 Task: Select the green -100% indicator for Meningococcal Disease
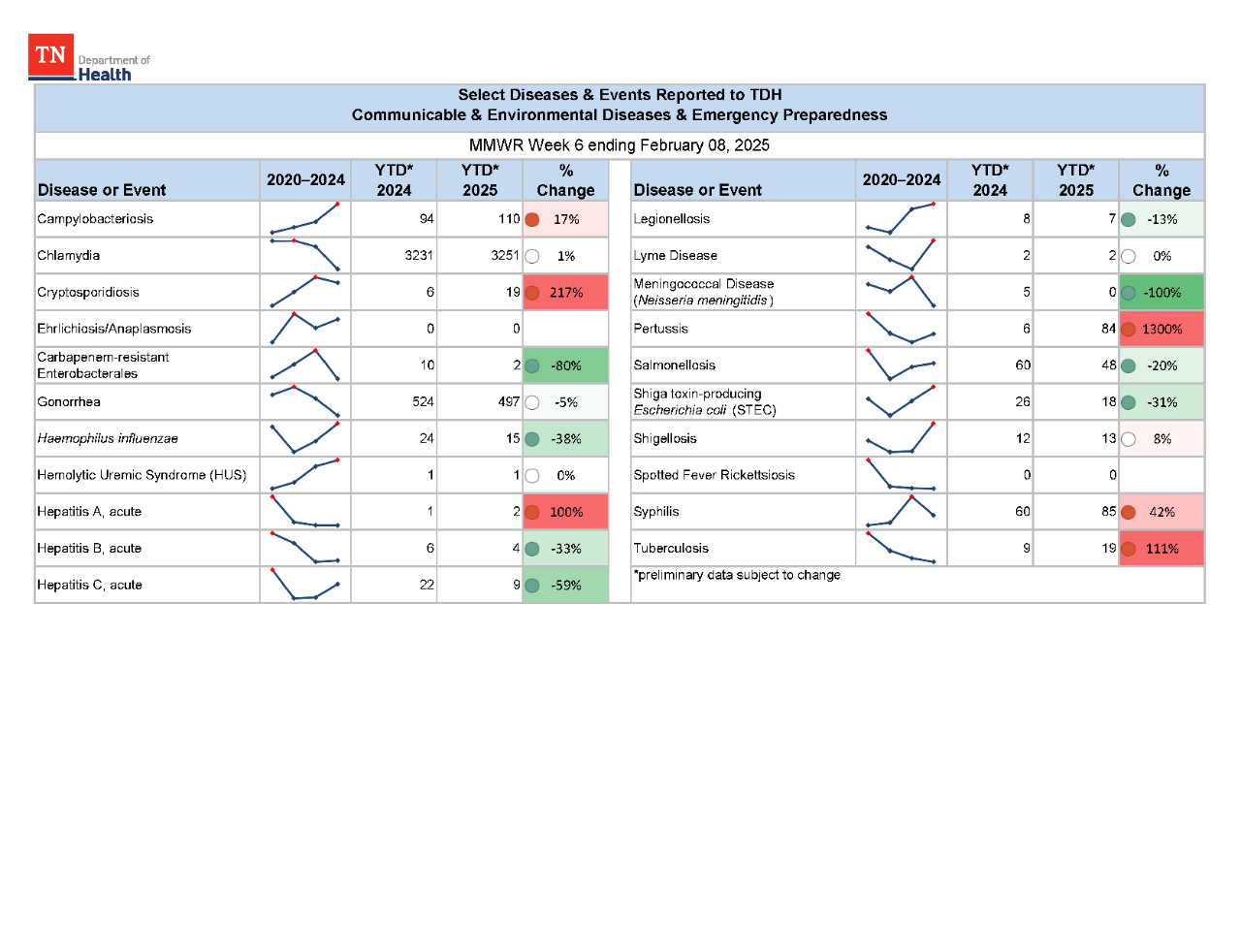pos(1129,292)
